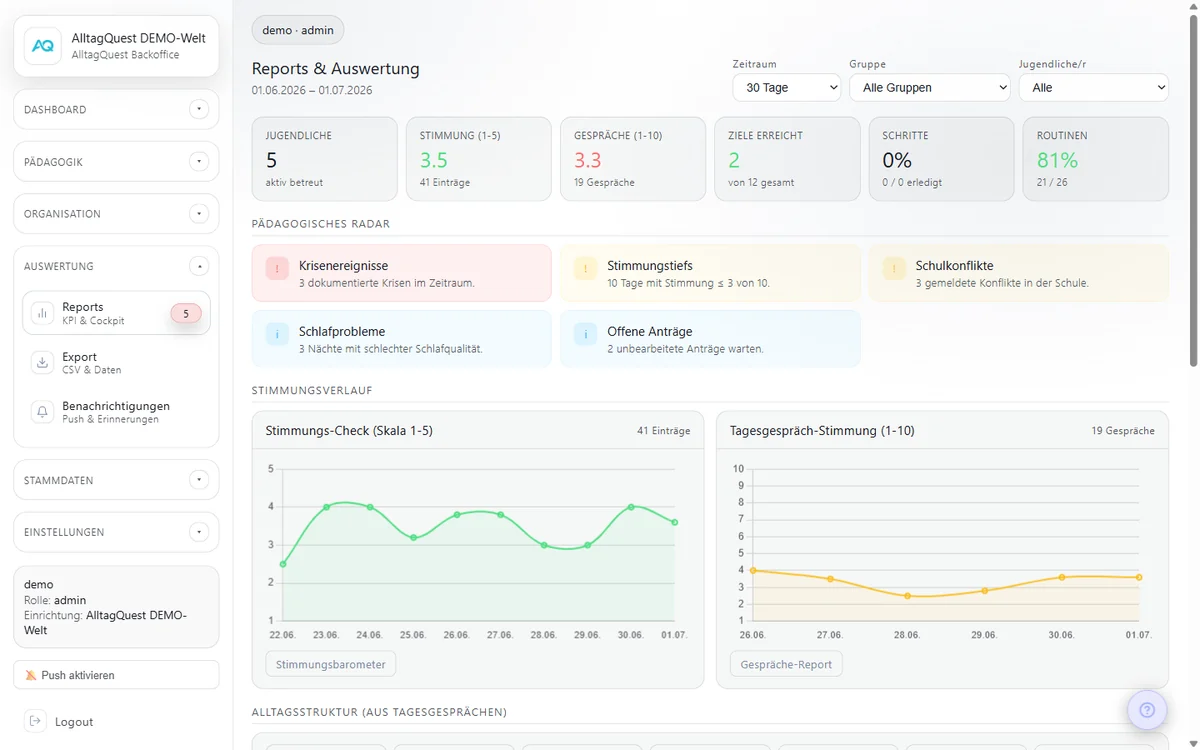Collapse the AUSWERTUNG sidebar section

point(199,266)
